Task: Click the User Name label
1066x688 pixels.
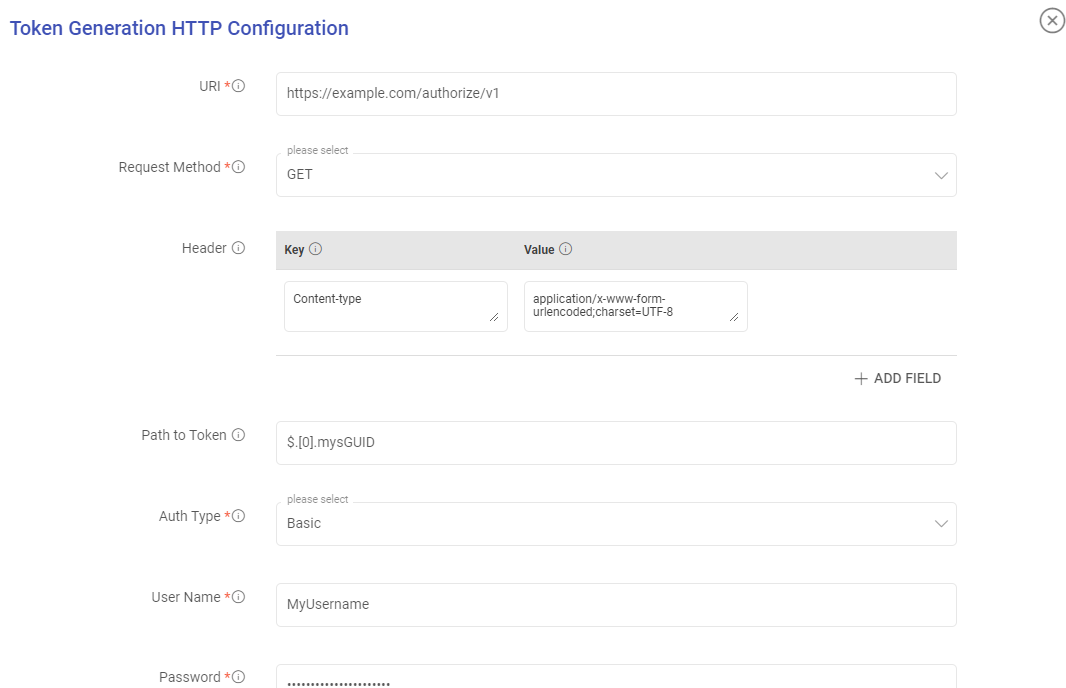Action: pyautogui.click(x=186, y=597)
